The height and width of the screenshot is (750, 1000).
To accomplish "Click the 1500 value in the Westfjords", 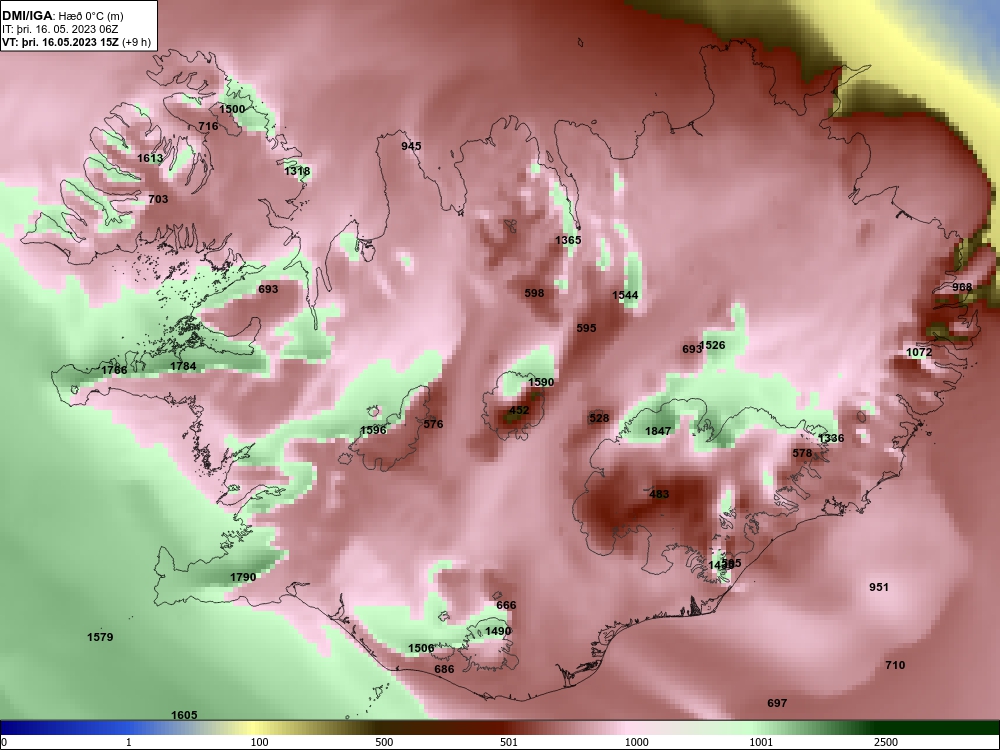I will [232, 109].
